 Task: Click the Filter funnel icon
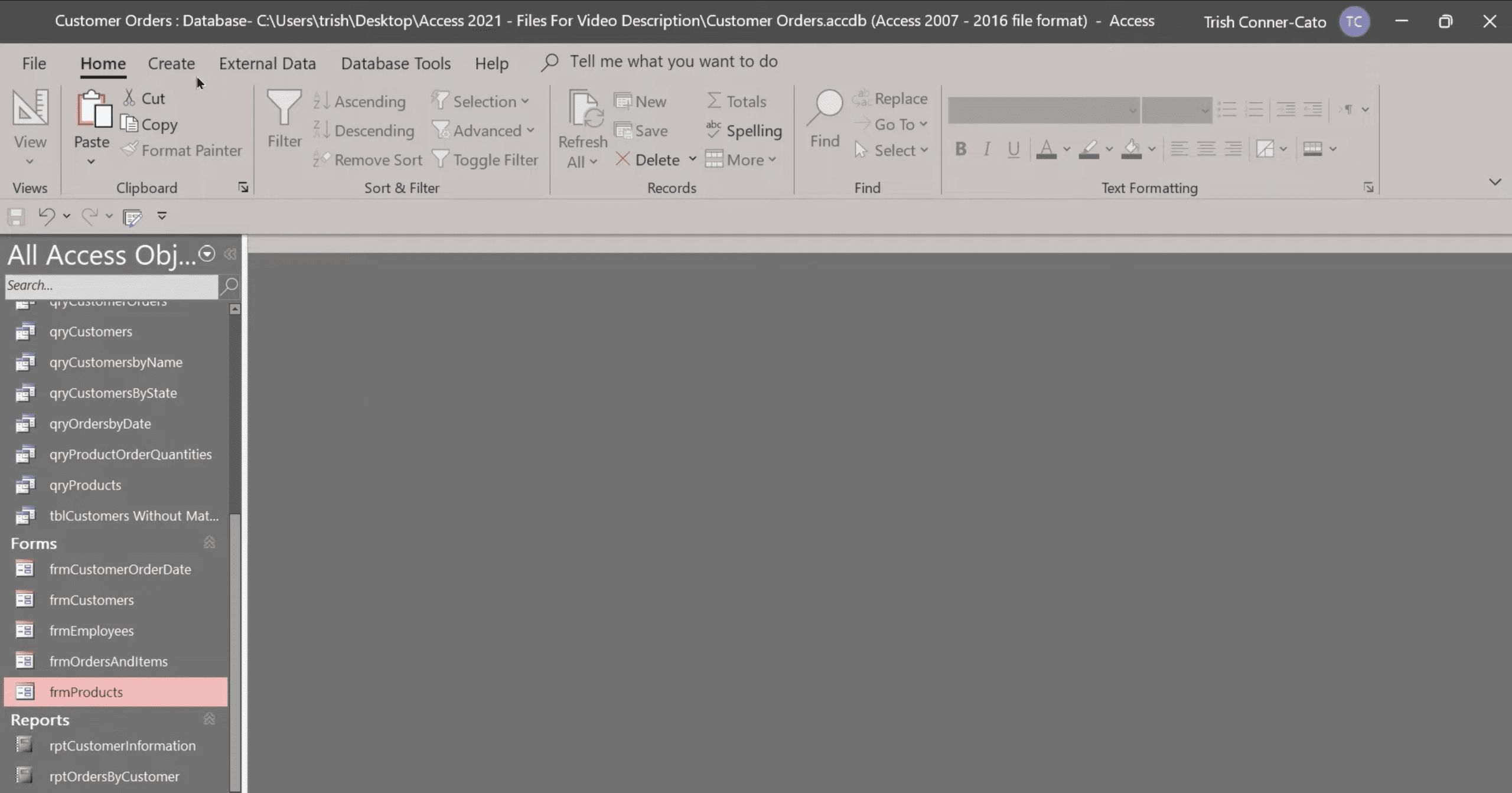tap(284, 107)
